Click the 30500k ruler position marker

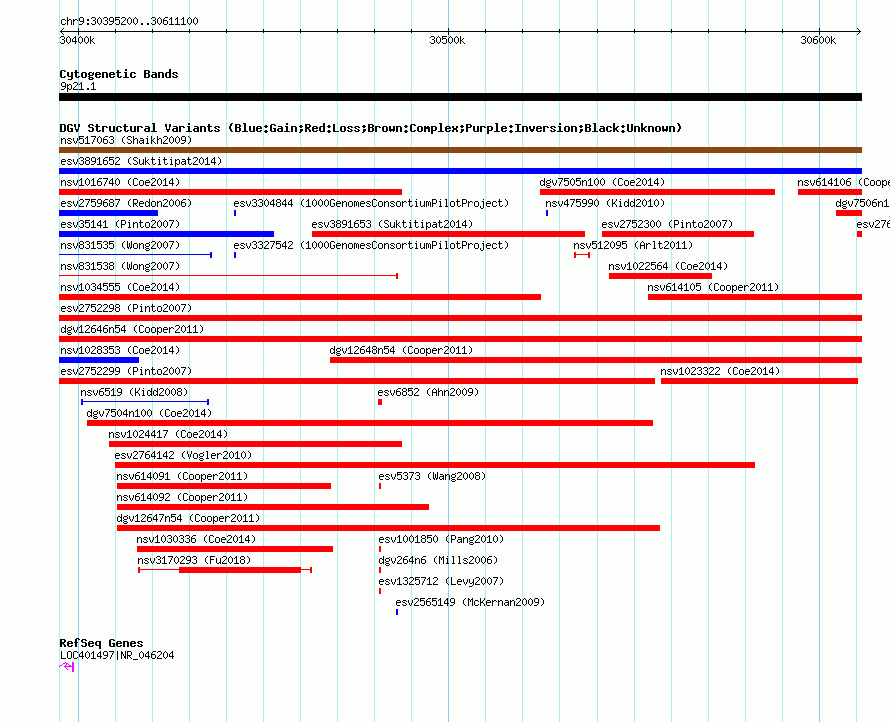447,40
